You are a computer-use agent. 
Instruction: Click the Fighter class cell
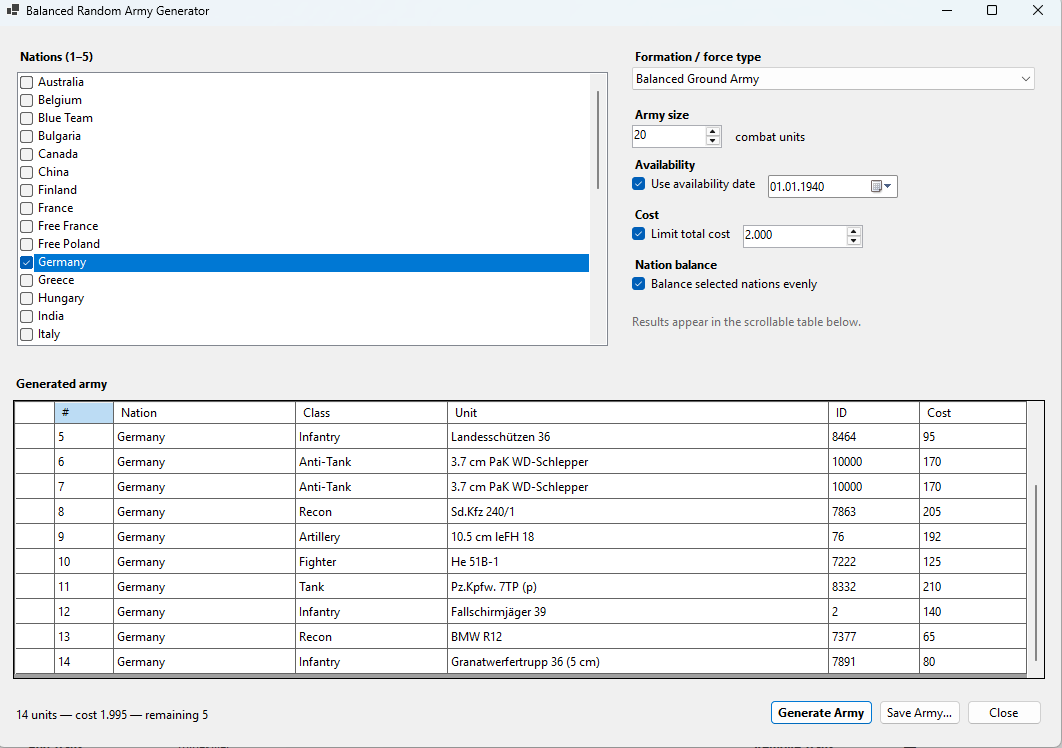[x=371, y=562]
